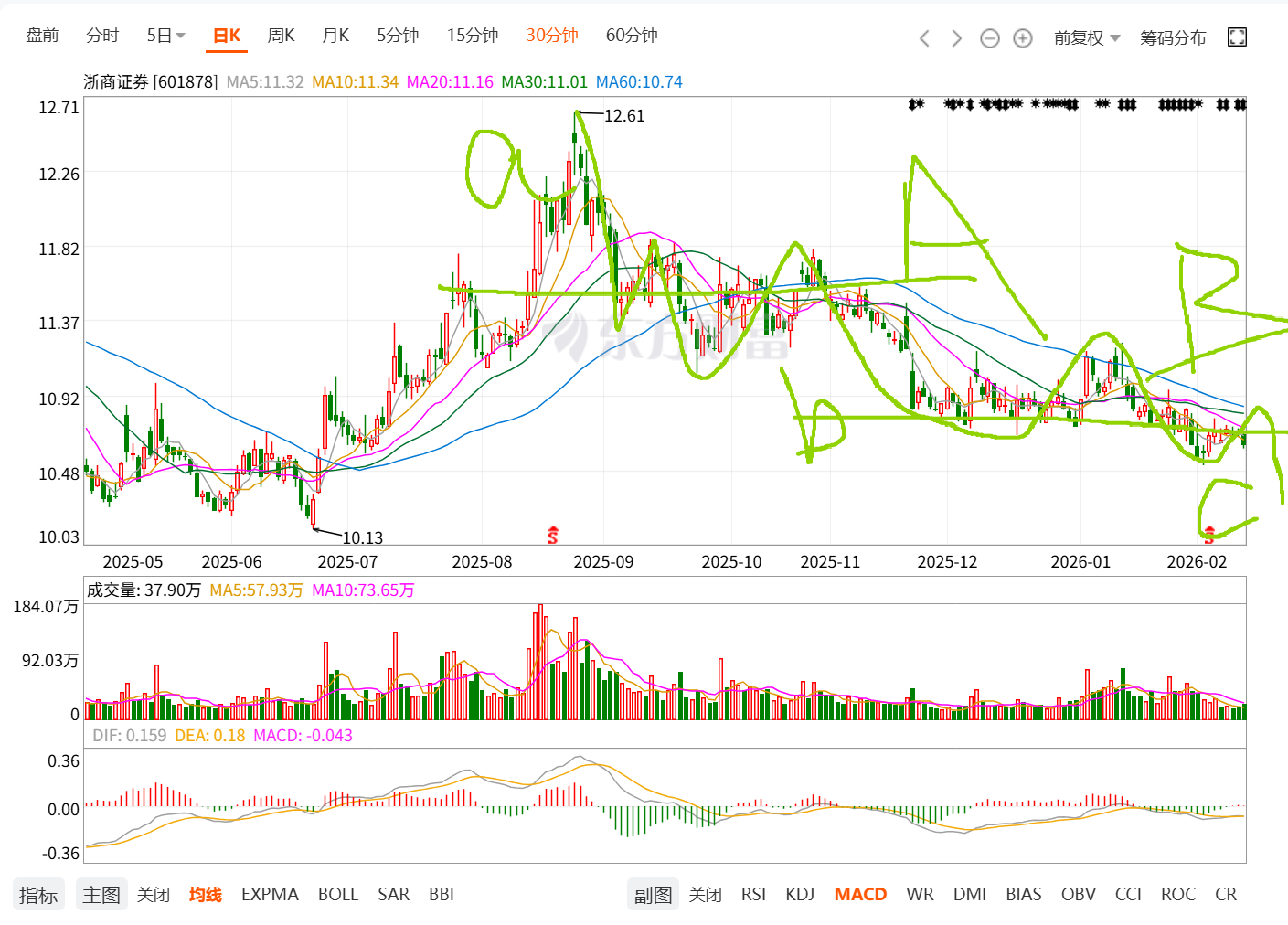This screenshot has height=925, width=1288.
Task: Switch to 盘前 tab
Action: tap(42, 36)
